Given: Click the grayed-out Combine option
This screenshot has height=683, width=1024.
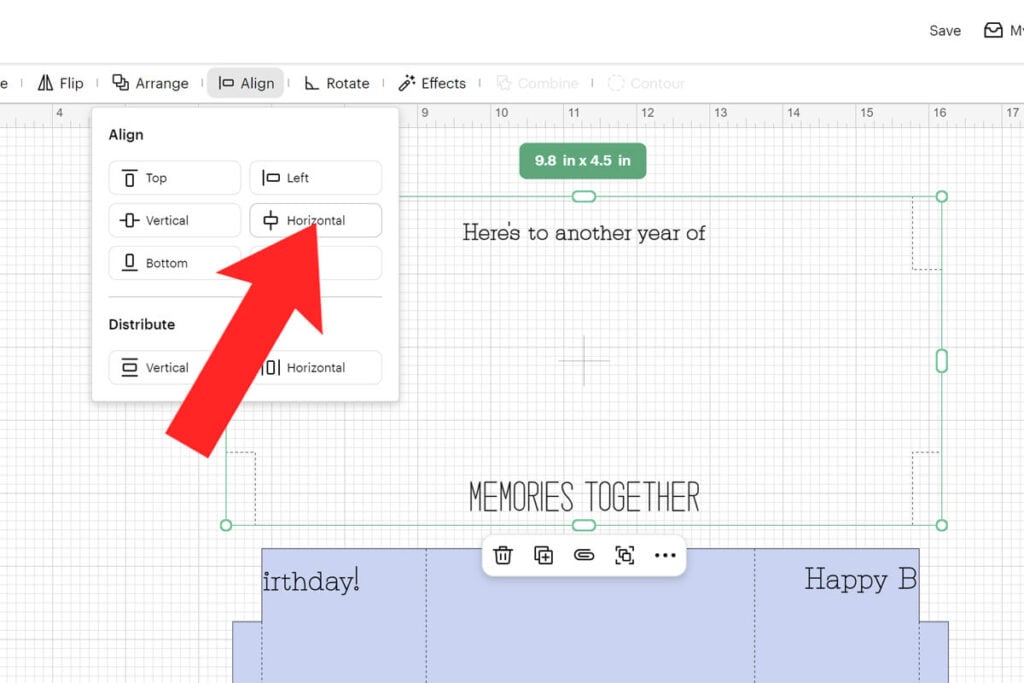Looking at the screenshot, I should [538, 83].
